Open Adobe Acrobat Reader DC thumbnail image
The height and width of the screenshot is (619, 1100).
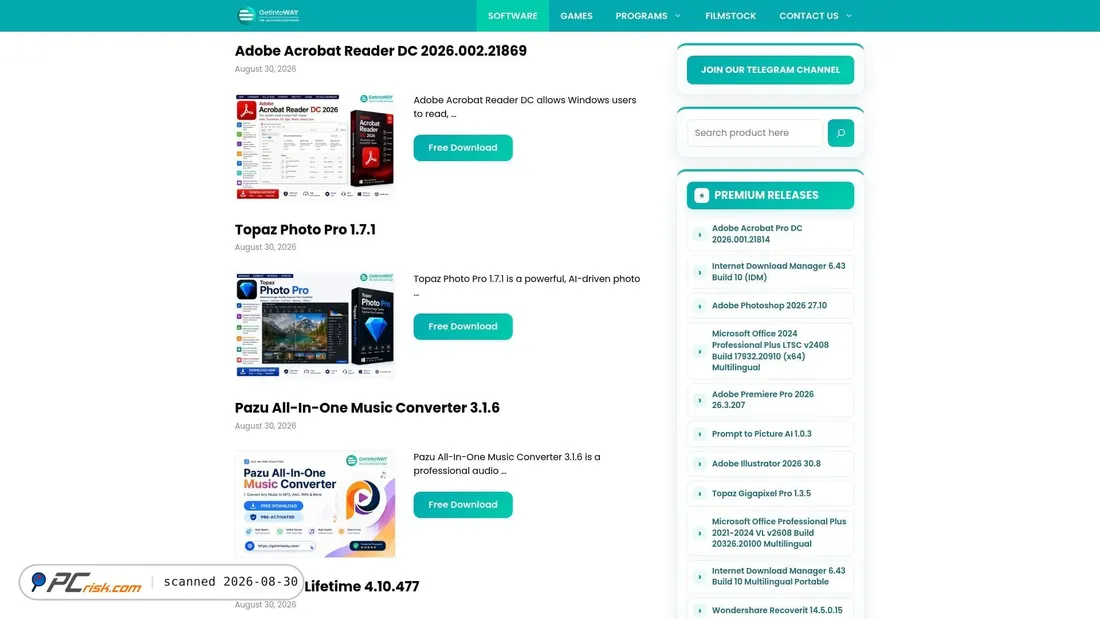[315, 146]
